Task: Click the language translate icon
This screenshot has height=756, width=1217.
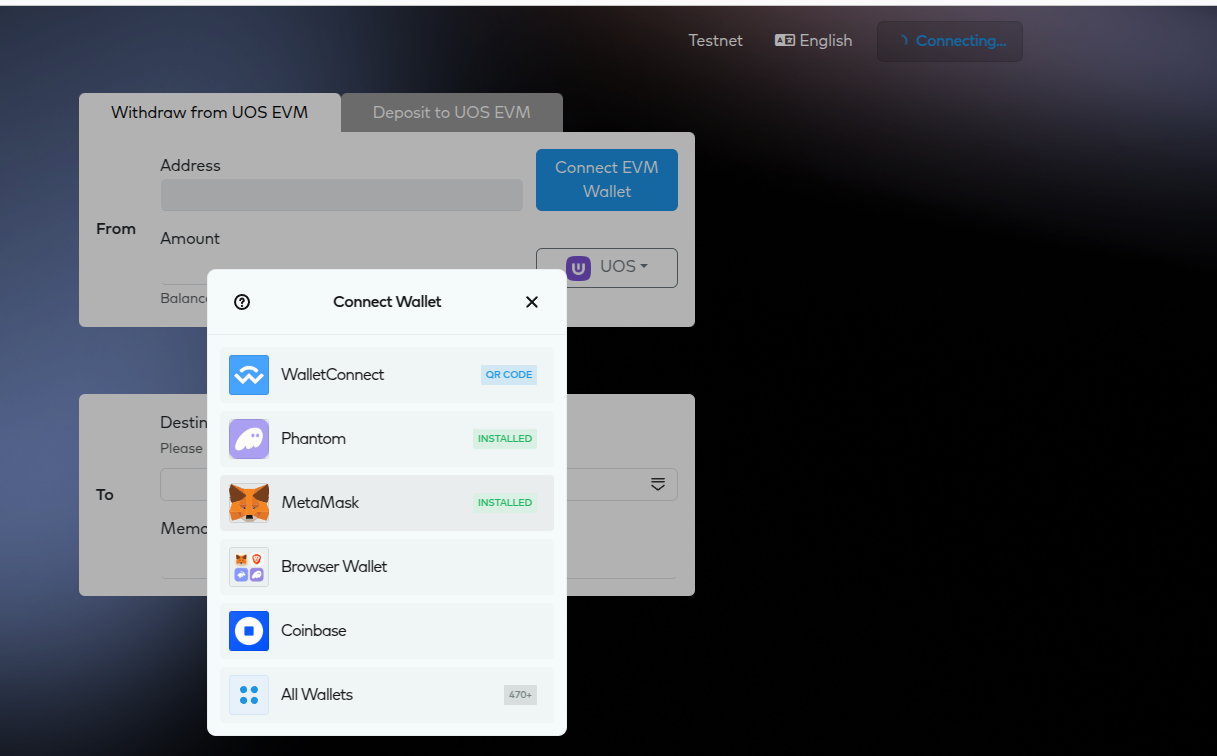Action: (x=785, y=41)
